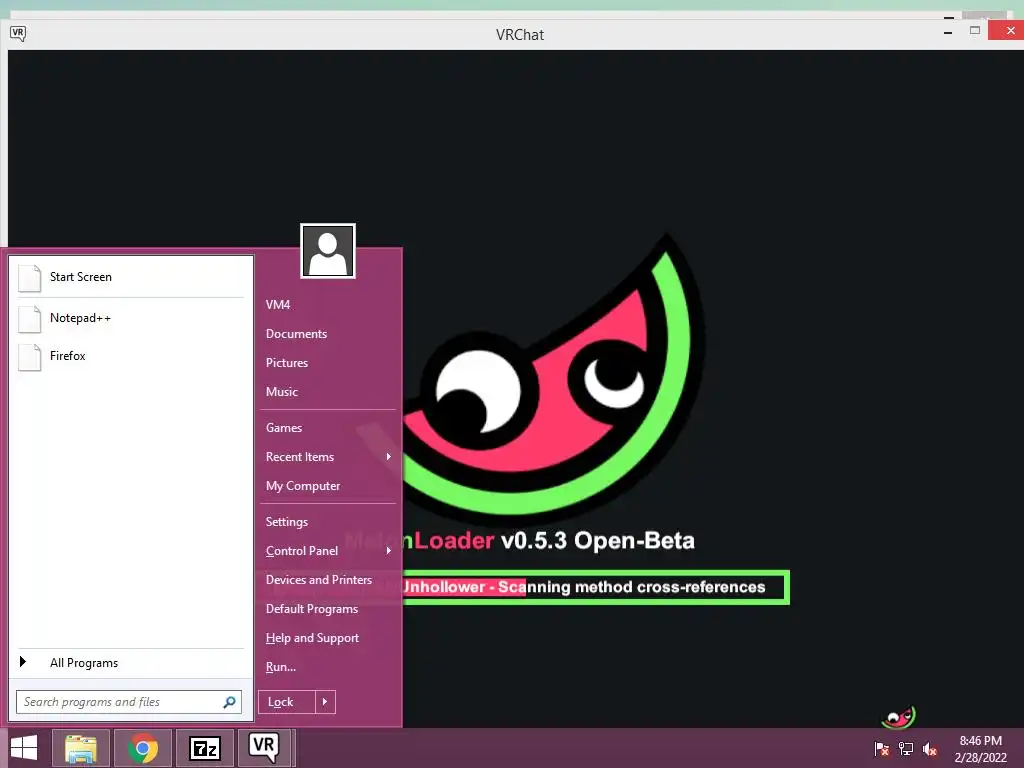Click the Recent Items label
The image size is (1024, 768).
tap(300, 457)
